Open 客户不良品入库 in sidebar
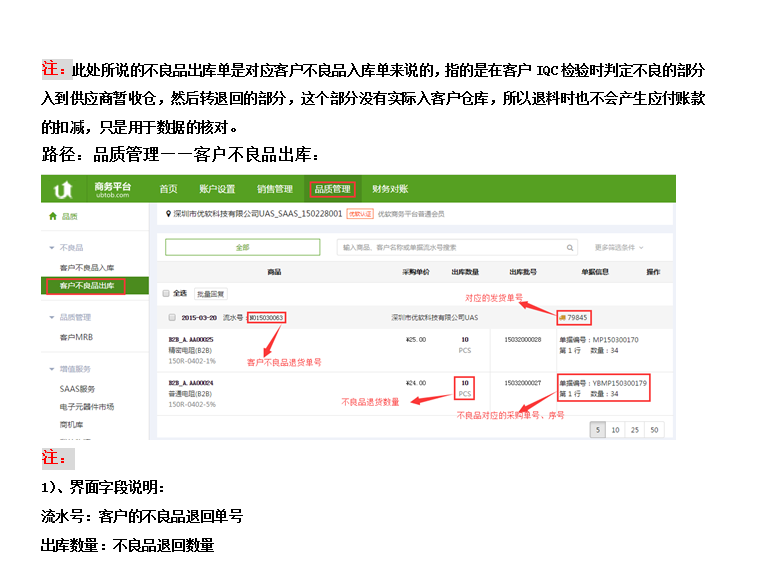This screenshot has height=583, width=758. click(87, 268)
